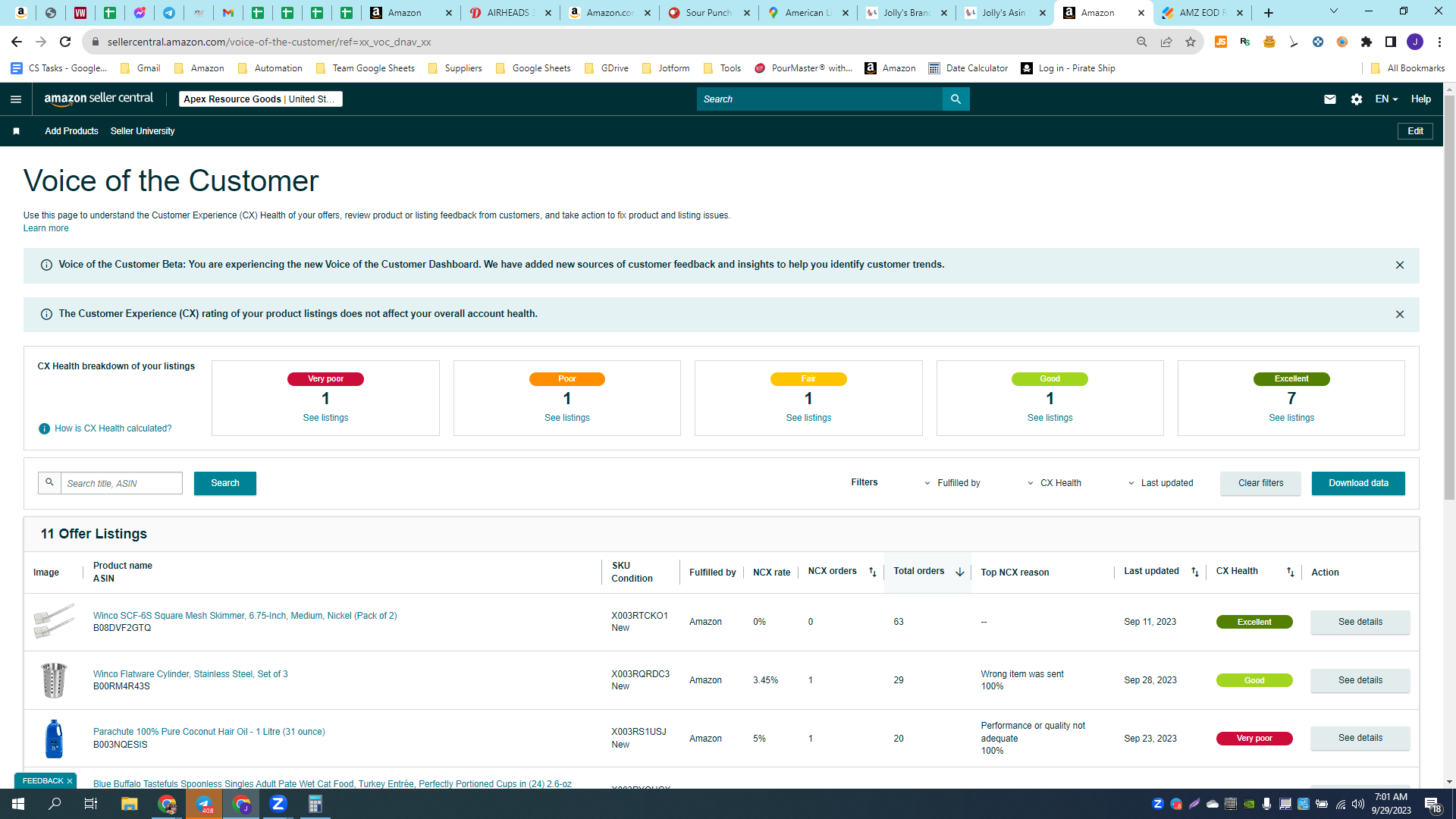Open the taskbar Calculator app
Screen dimensions: 1456x819
pos(315,804)
